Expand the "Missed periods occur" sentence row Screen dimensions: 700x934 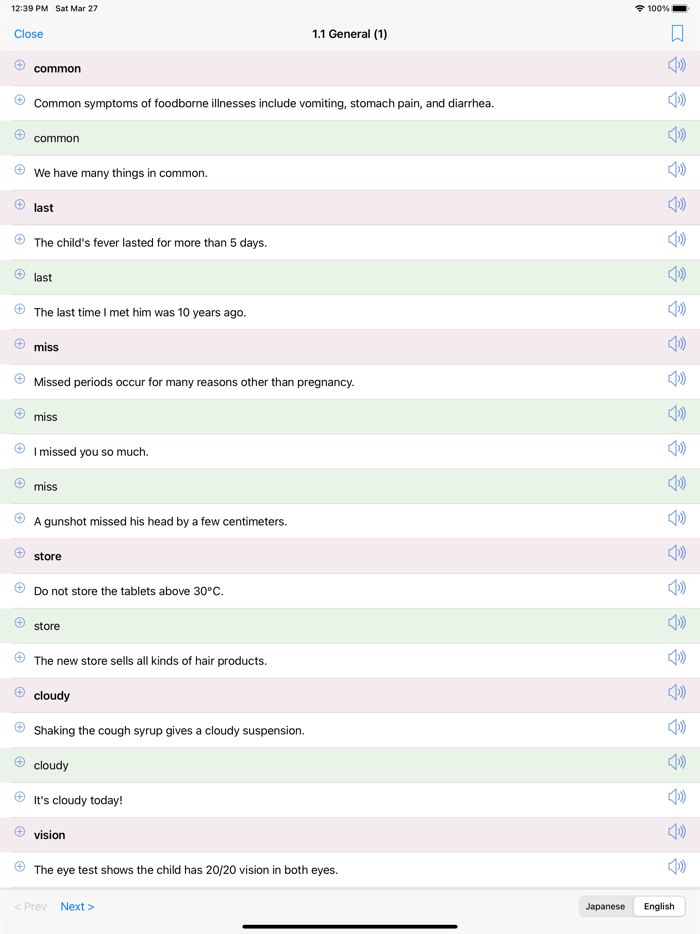(x=19, y=379)
